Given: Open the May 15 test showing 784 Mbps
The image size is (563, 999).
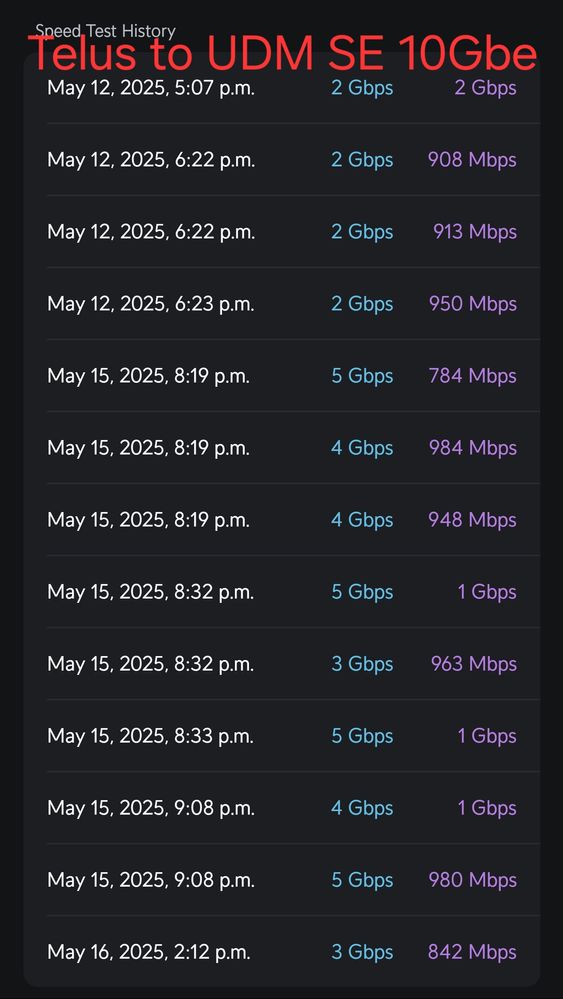Looking at the screenshot, I should 282,375.
